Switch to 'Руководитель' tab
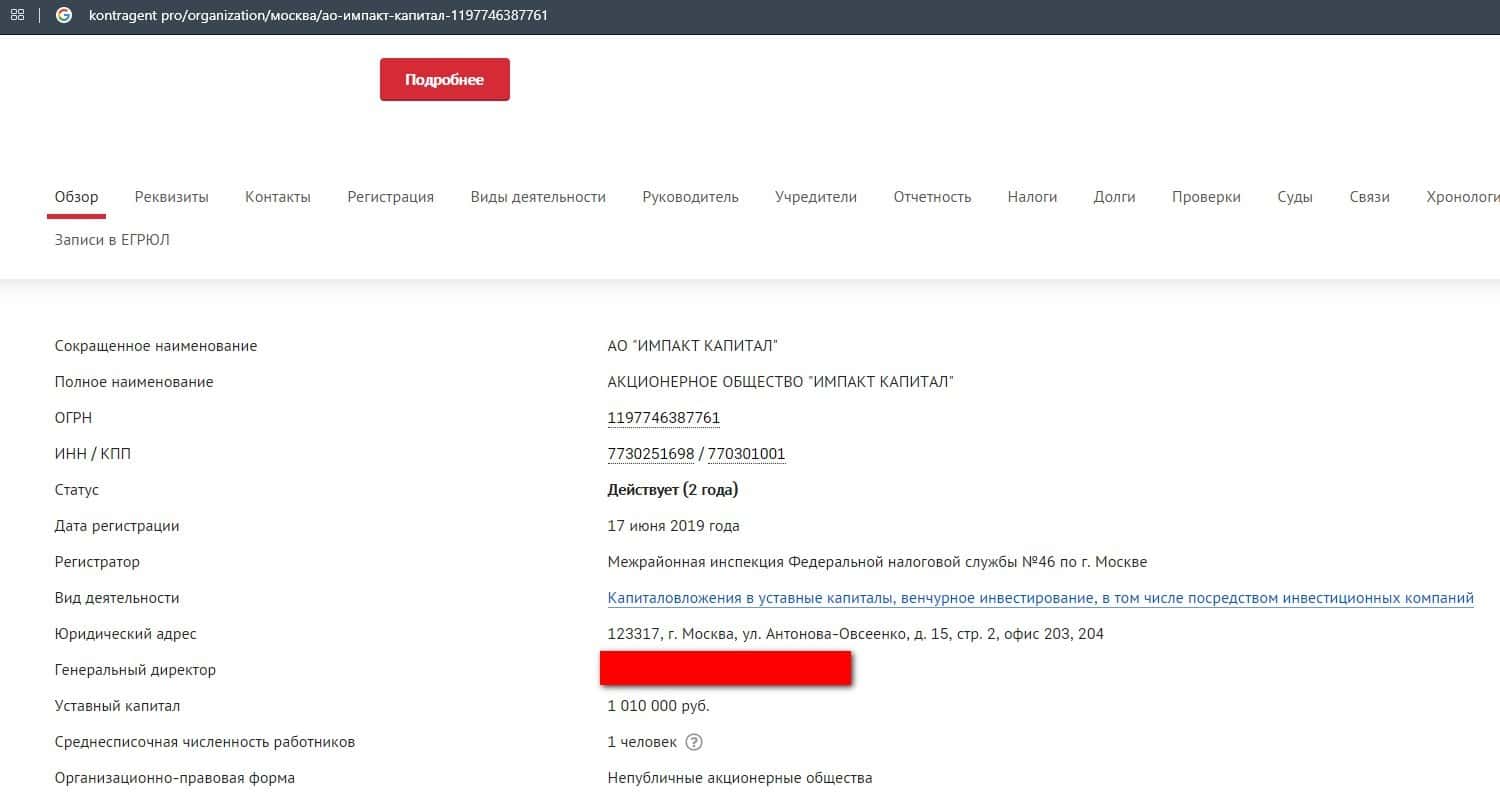 point(691,197)
